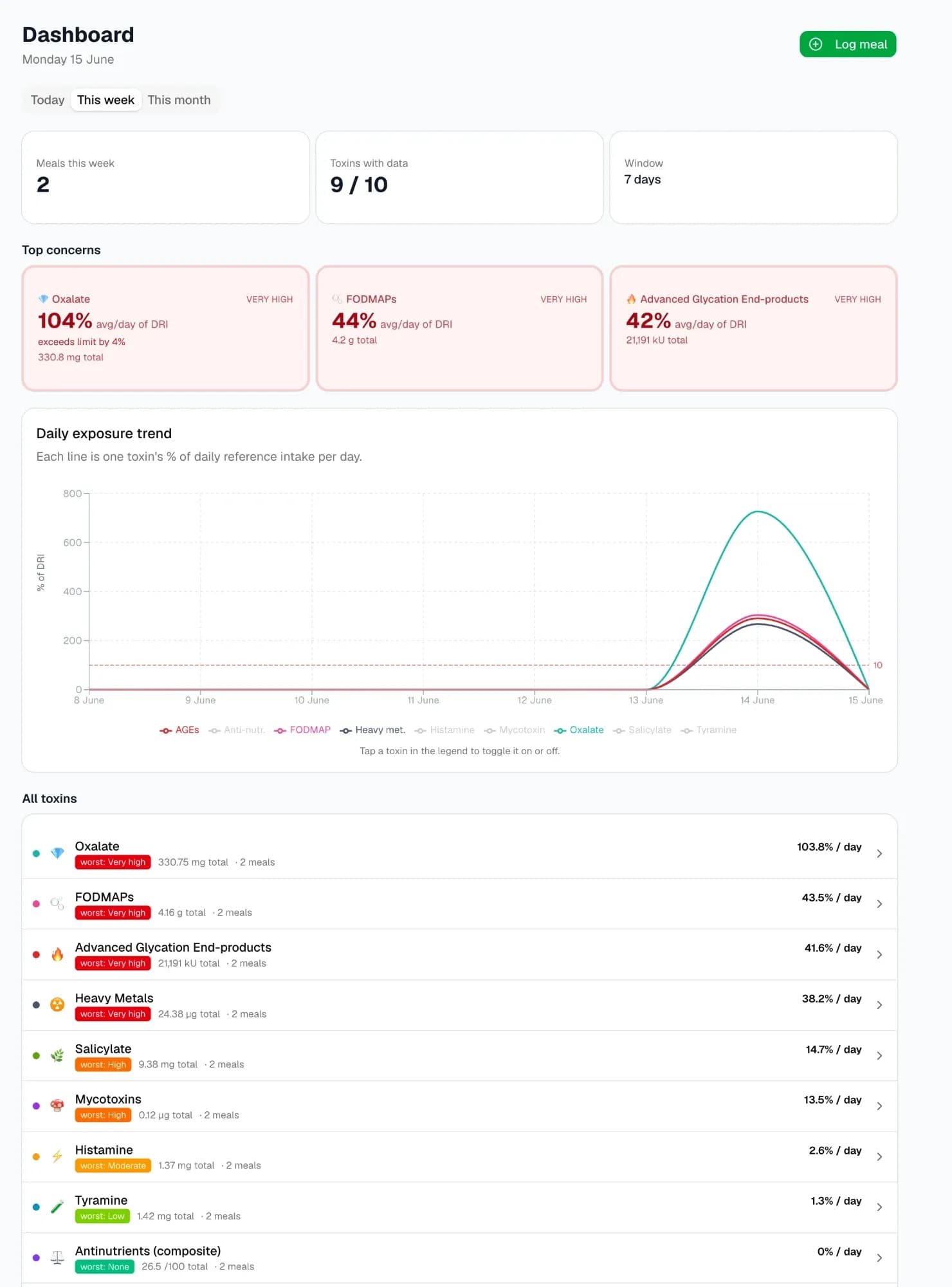Click the 24.38 µg total text
Viewport: 952px width, 1287px height.
(x=189, y=1014)
